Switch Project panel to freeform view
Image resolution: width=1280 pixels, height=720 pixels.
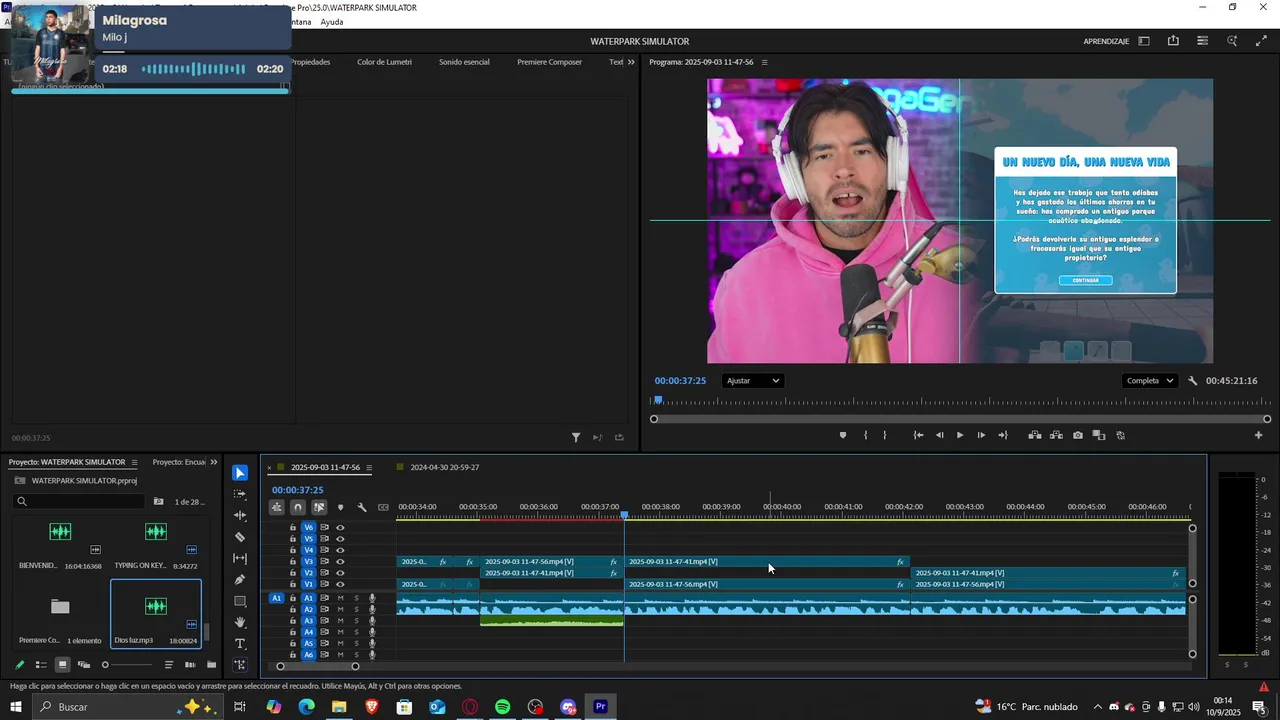pyautogui.click(x=84, y=665)
